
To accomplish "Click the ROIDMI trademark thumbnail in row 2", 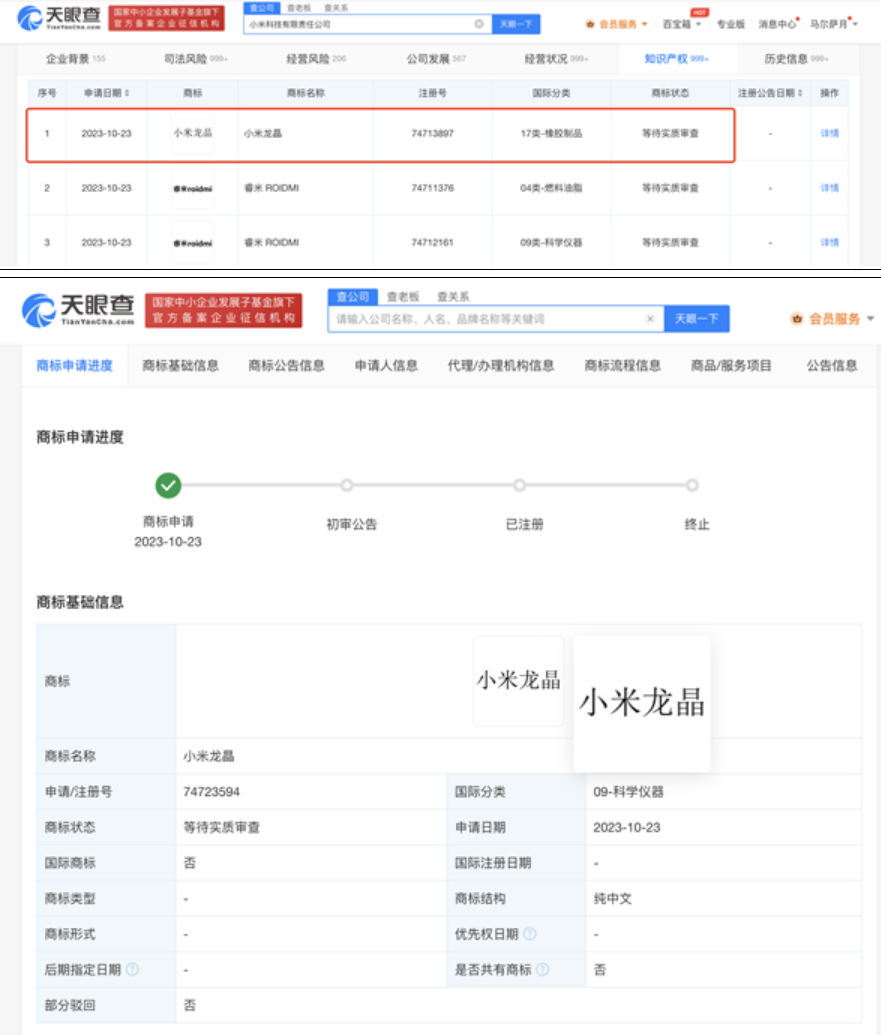I will (x=193, y=188).
